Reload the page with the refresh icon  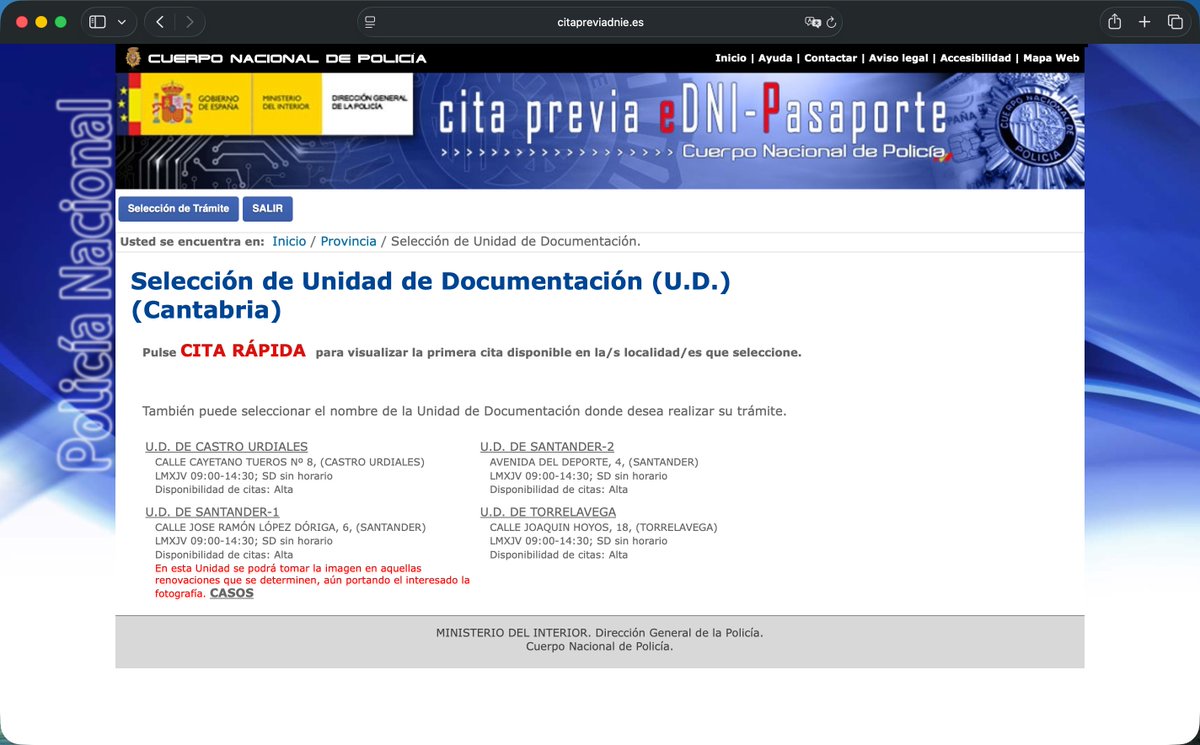coord(832,22)
